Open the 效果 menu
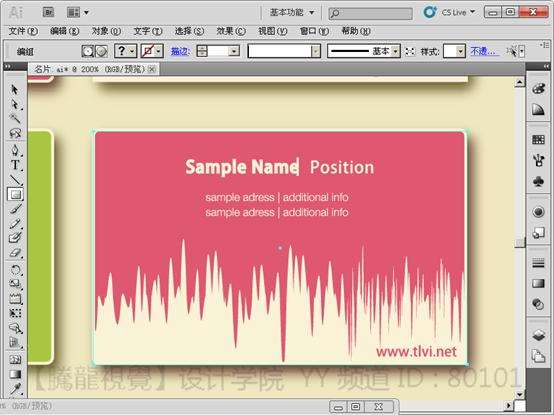The height and width of the screenshot is (415, 554). tap(231, 31)
